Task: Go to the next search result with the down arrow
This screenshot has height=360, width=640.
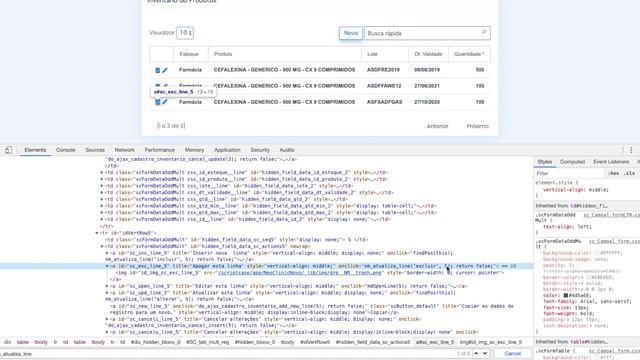Action: click(485, 353)
